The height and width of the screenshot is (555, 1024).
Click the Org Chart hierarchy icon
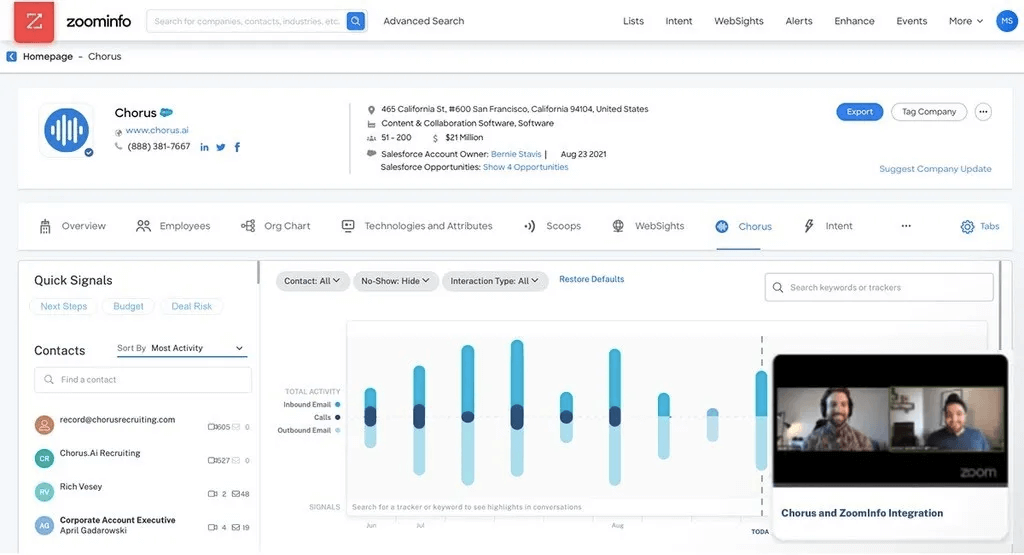click(x=248, y=226)
